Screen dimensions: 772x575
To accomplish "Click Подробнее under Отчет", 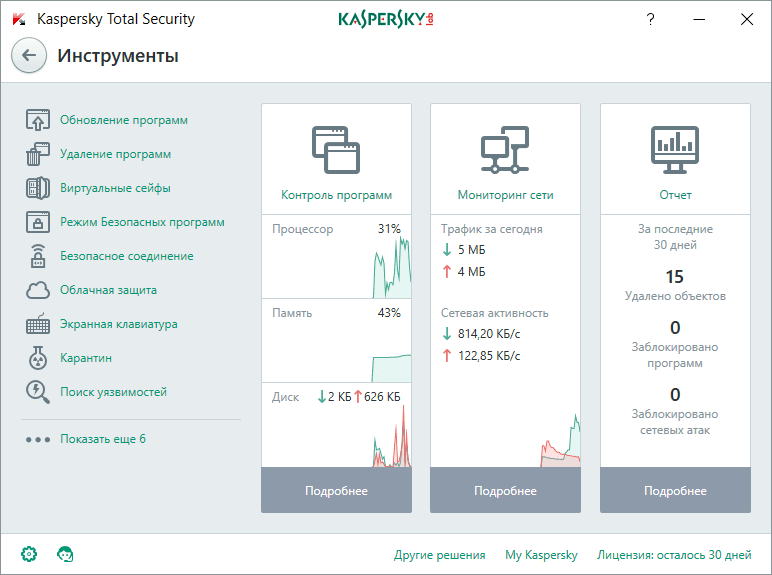I will [x=675, y=490].
